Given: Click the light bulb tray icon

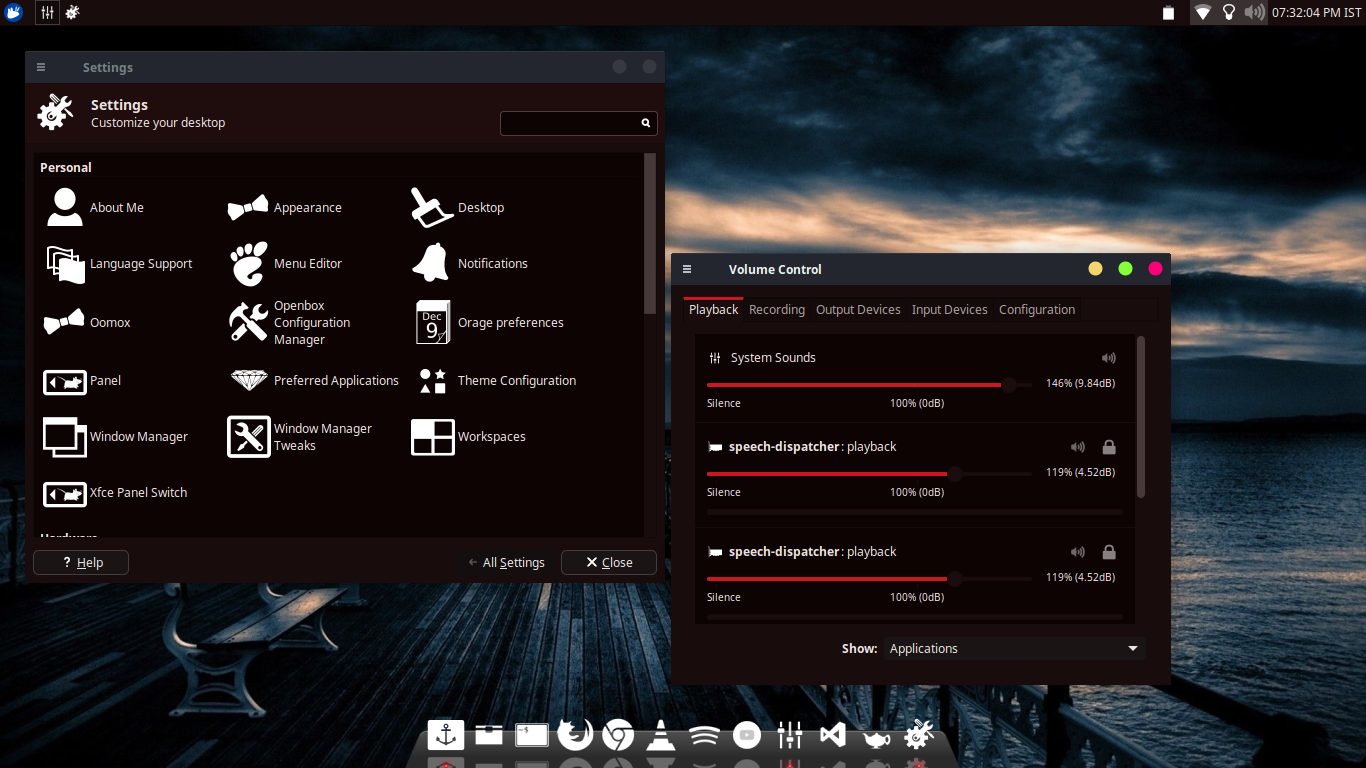Looking at the screenshot, I should click(1228, 12).
